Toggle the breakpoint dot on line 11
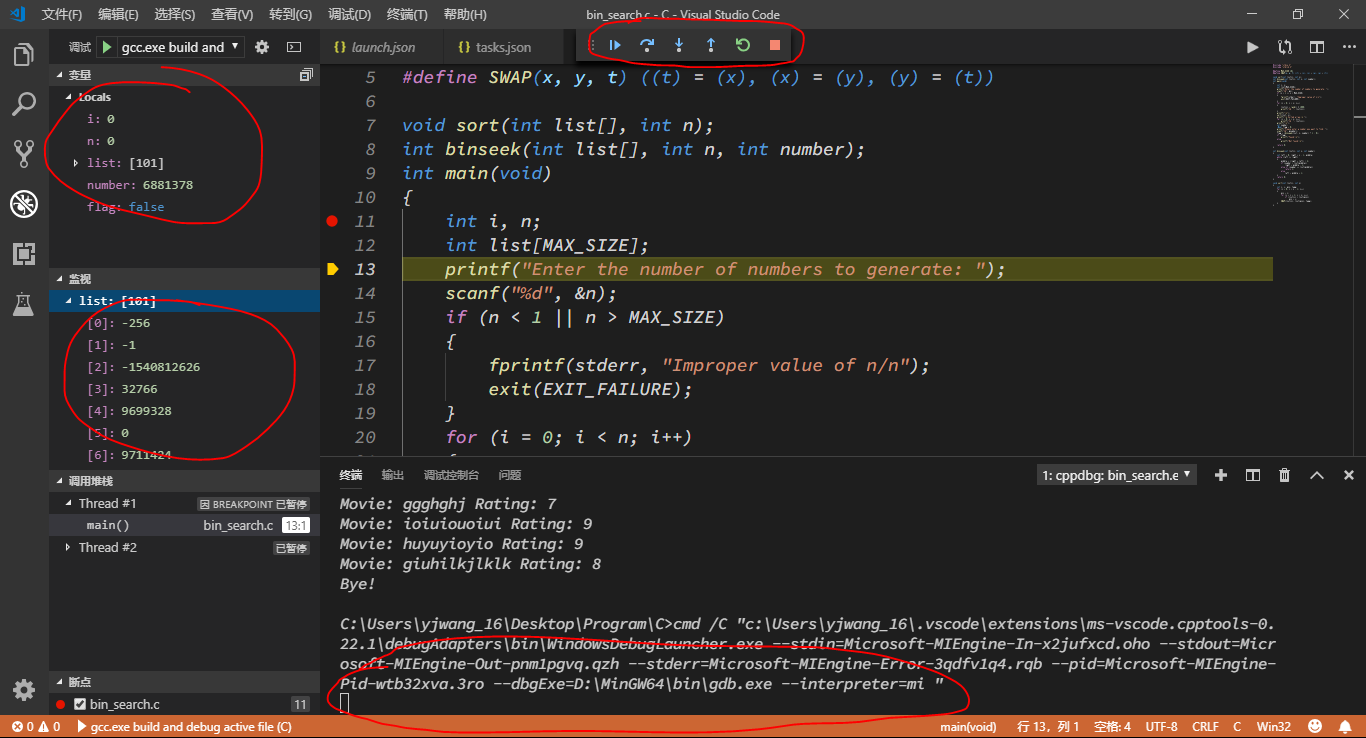 [332, 221]
